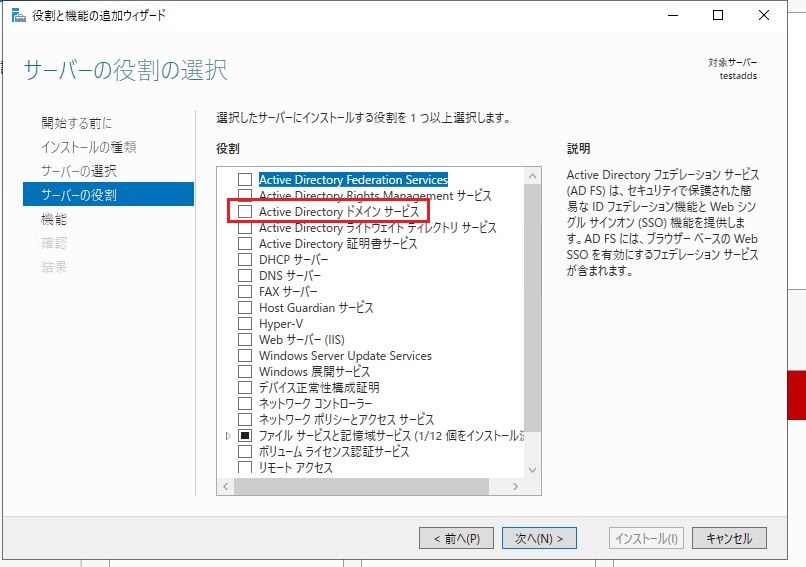Select the Web サーバー (IIS) checkbox
Image resolution: width=806 pixels, height=567 pixels.
pyautogui.click(x=245, y=339)
